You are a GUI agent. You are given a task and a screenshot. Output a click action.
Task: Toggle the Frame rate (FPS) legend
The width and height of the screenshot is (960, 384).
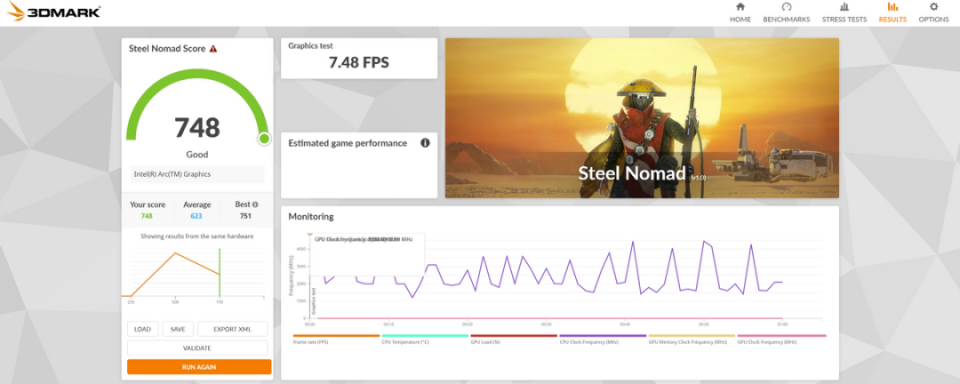point(336,339)
